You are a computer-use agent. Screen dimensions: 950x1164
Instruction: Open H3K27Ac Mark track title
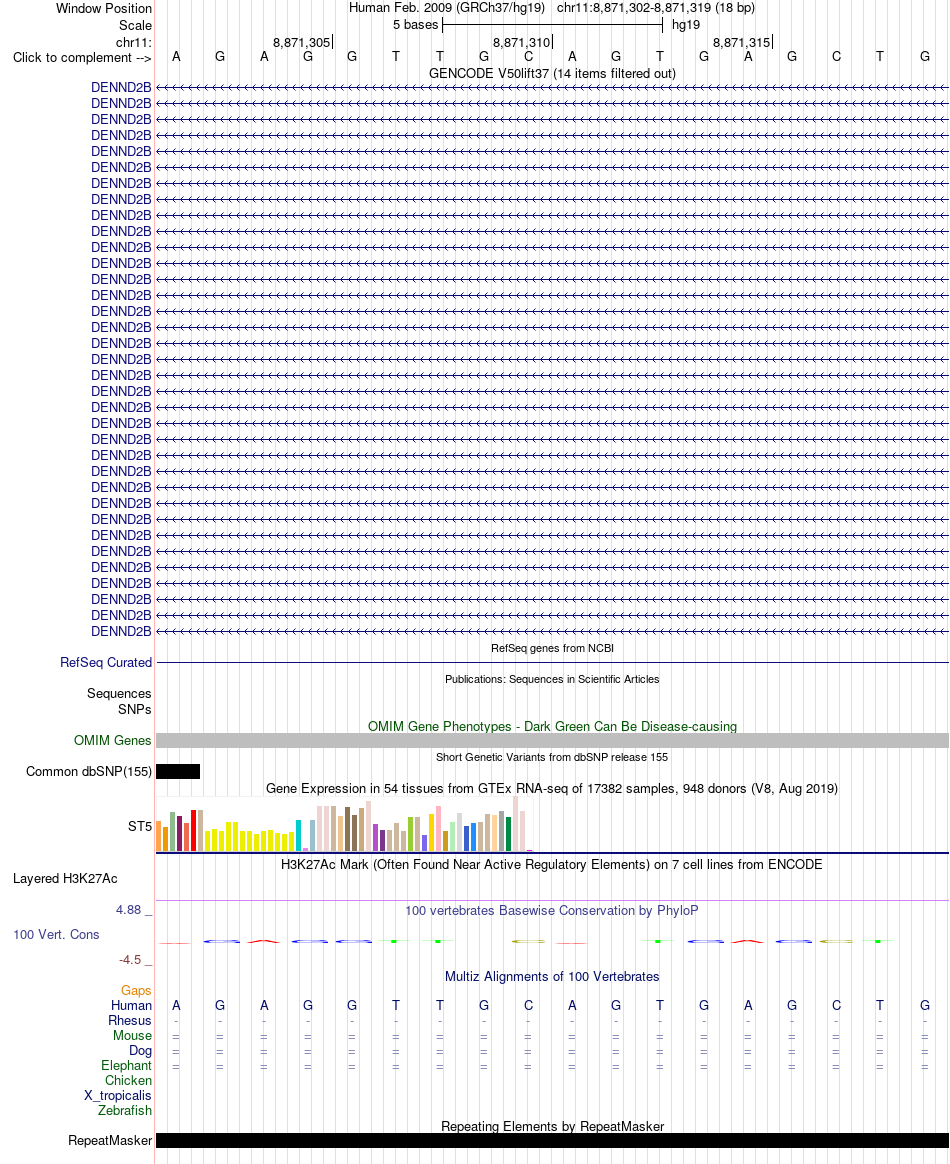pyautogui.click(x=552, y=864)
